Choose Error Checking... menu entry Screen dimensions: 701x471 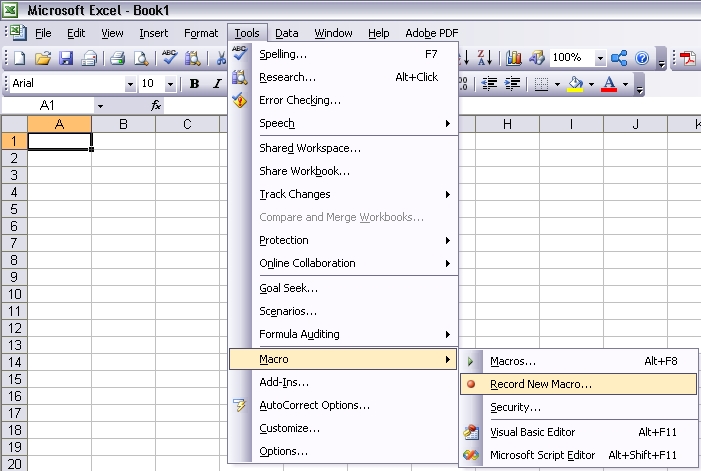pos(343,100)
